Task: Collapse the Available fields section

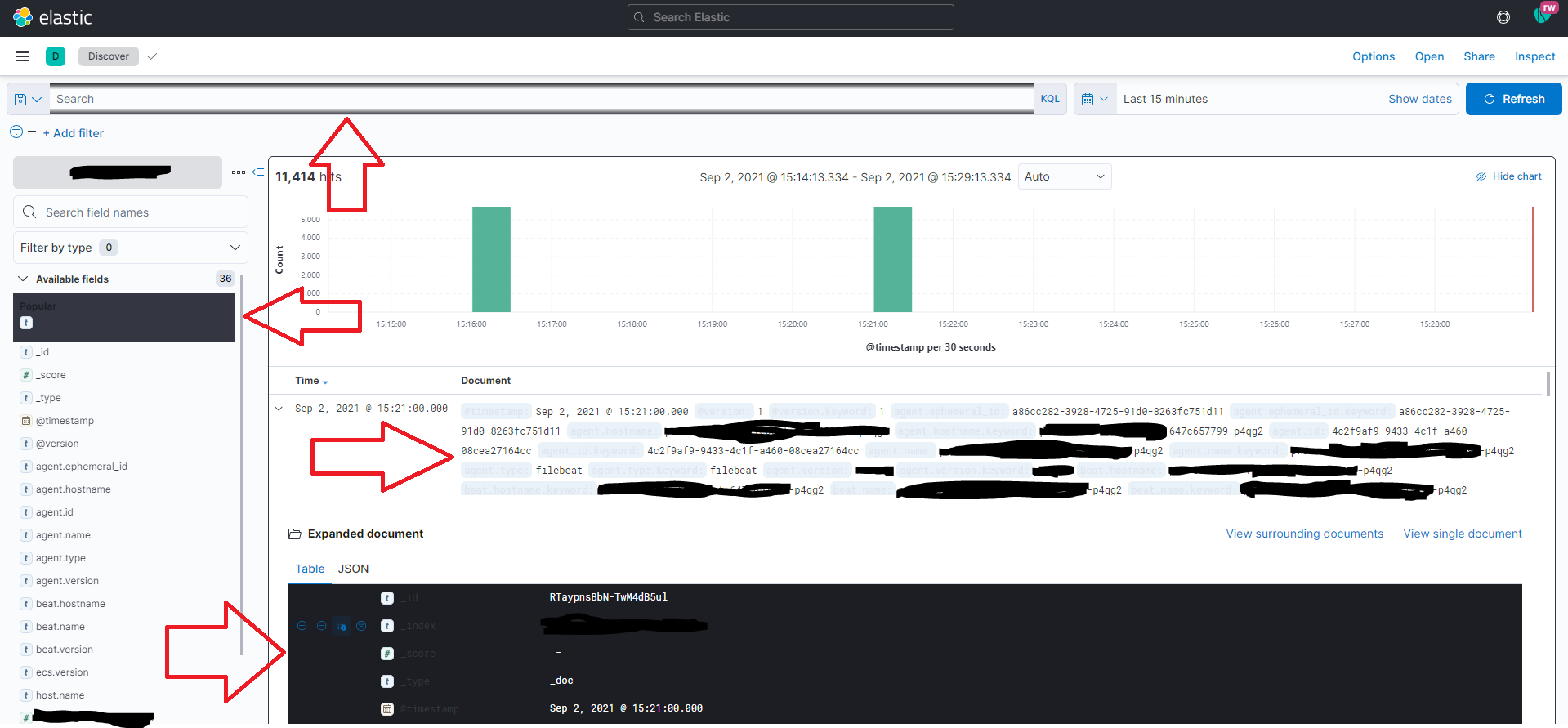Action: point(23,279)
